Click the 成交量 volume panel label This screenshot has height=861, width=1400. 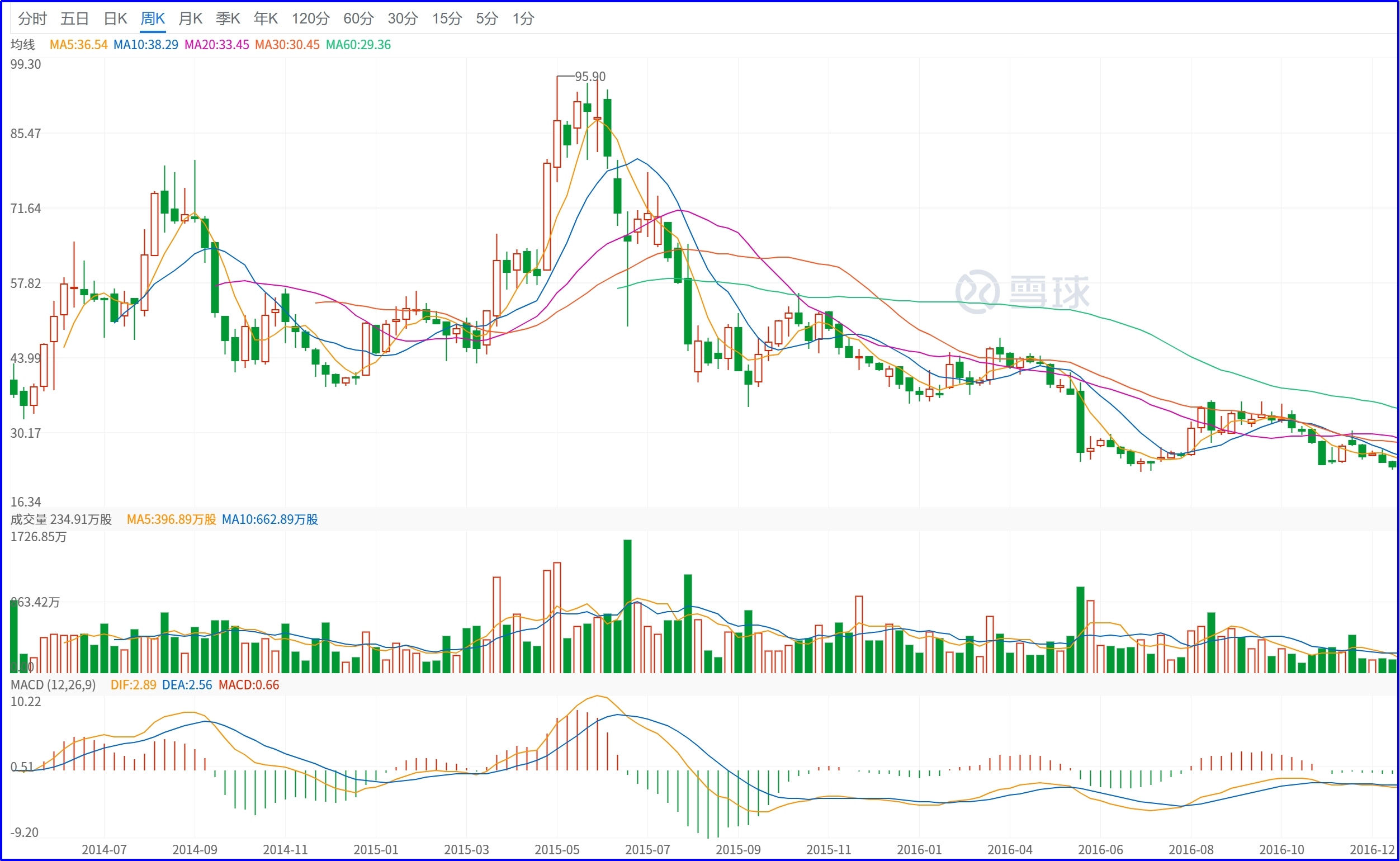coord(29,519)
